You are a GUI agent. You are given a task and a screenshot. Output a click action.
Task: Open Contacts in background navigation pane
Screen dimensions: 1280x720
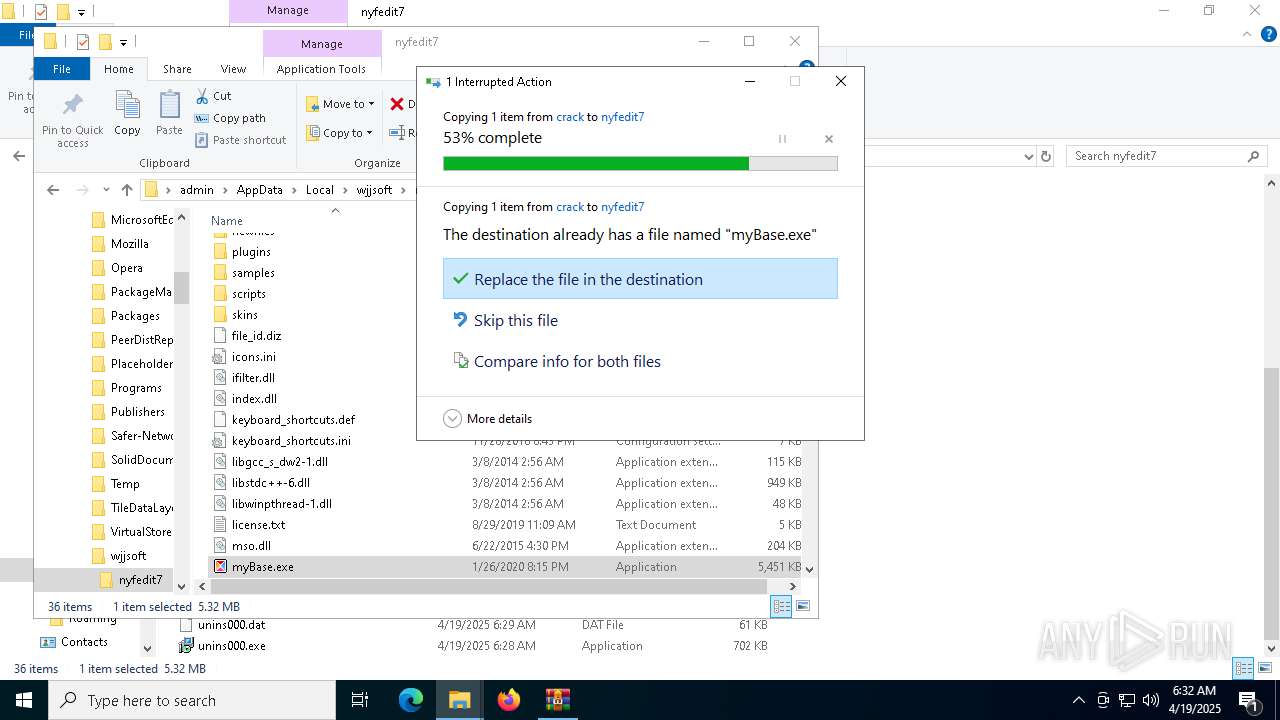(84, 642)
